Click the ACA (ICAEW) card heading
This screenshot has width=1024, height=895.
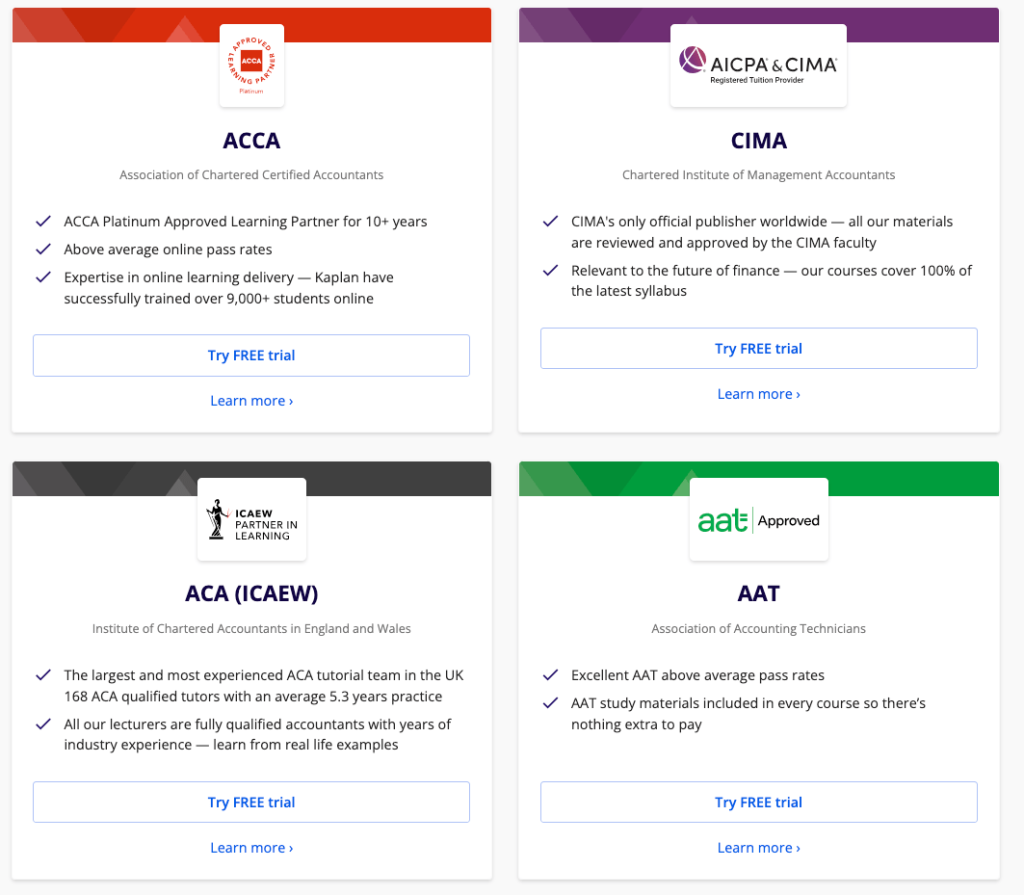pos(251,593)
